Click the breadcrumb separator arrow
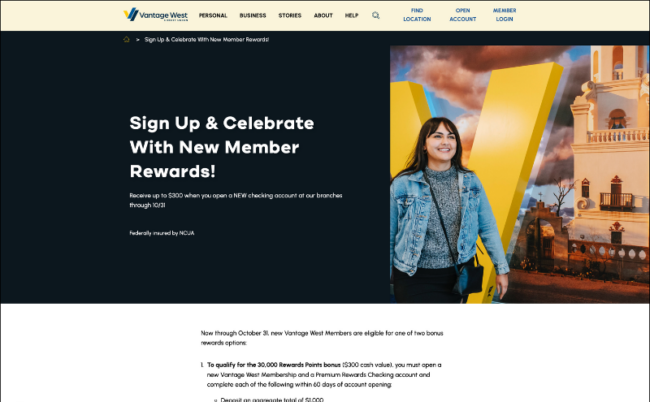This screenshot has width=650, height=402. point(138,39)
